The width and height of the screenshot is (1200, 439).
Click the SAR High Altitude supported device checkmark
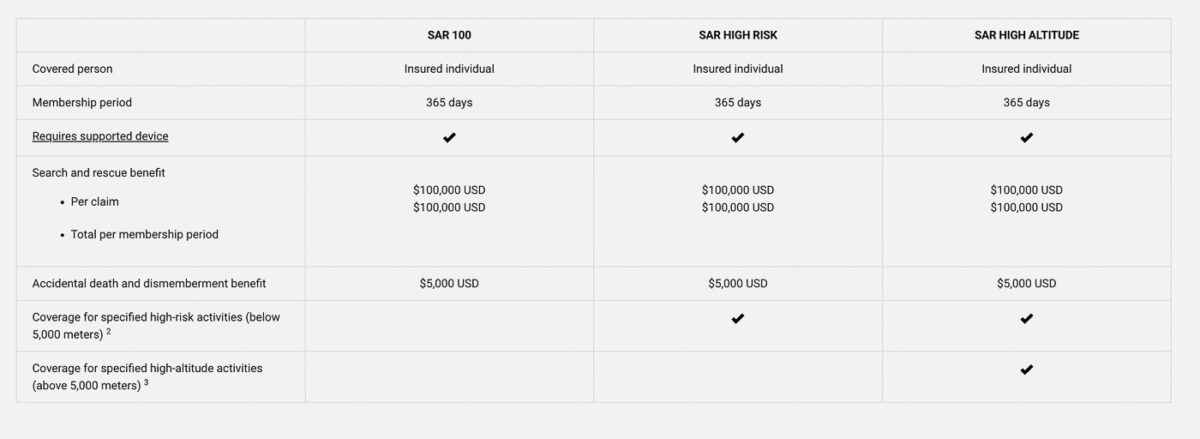click(1026, 137)
